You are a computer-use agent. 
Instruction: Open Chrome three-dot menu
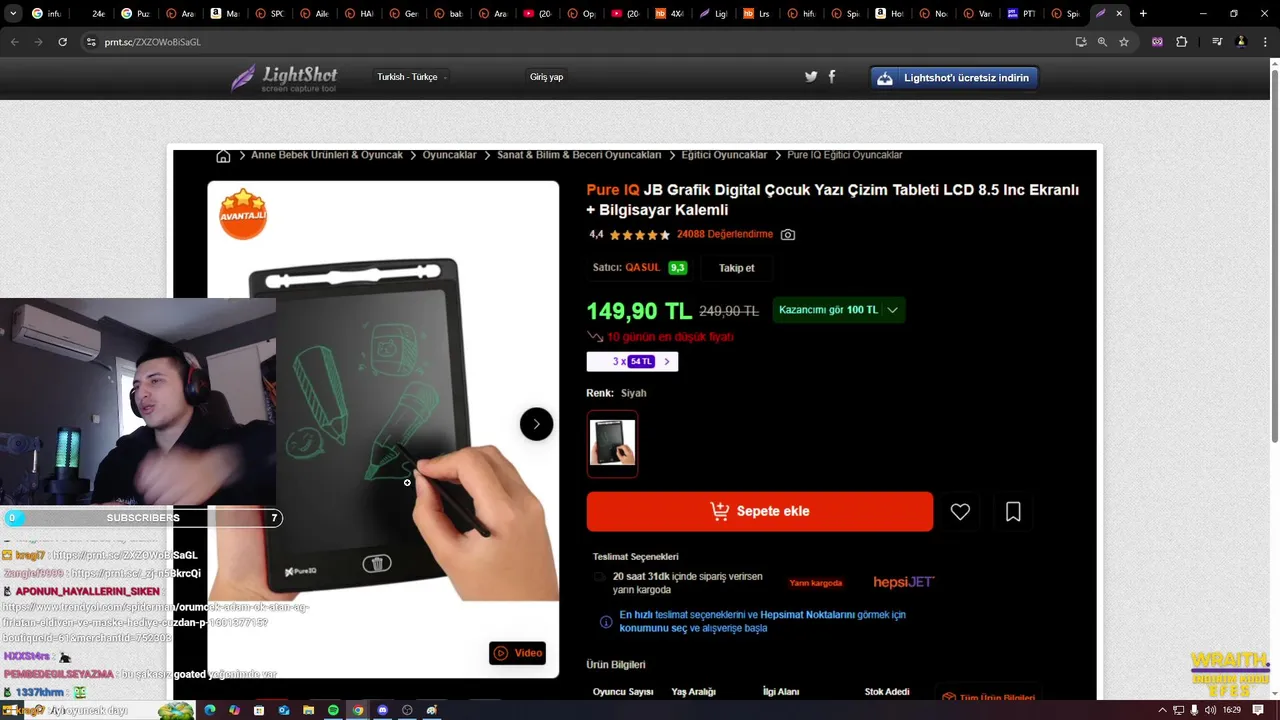coord(1266,42)
